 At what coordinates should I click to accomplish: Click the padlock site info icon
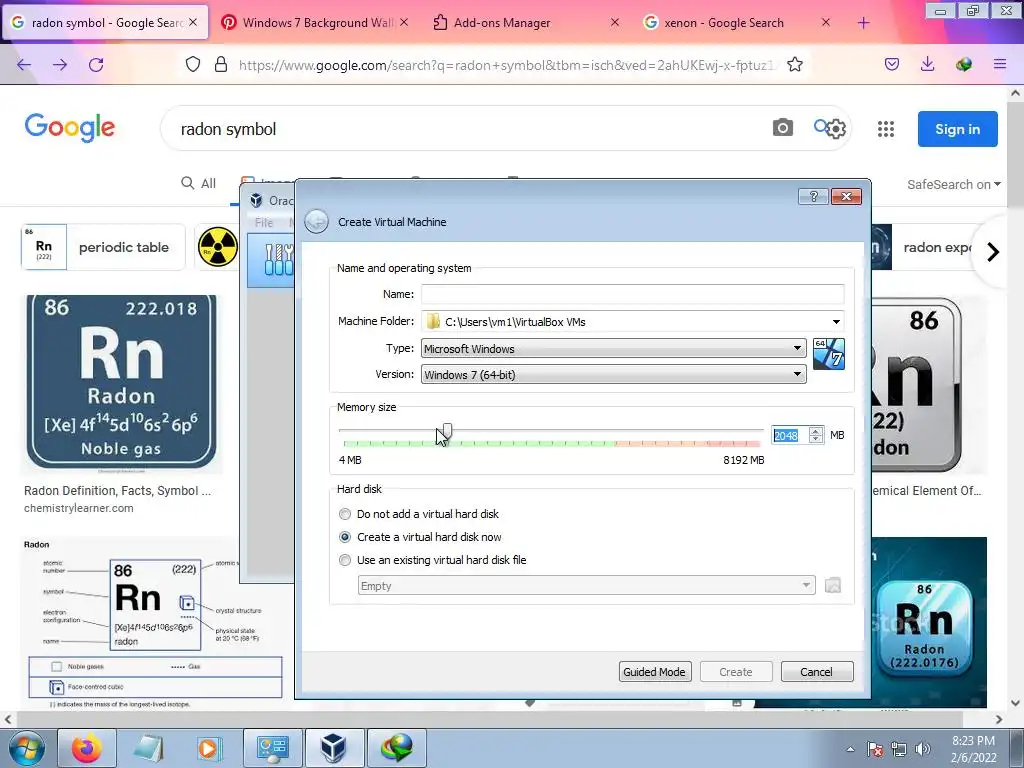click(221, 65)
